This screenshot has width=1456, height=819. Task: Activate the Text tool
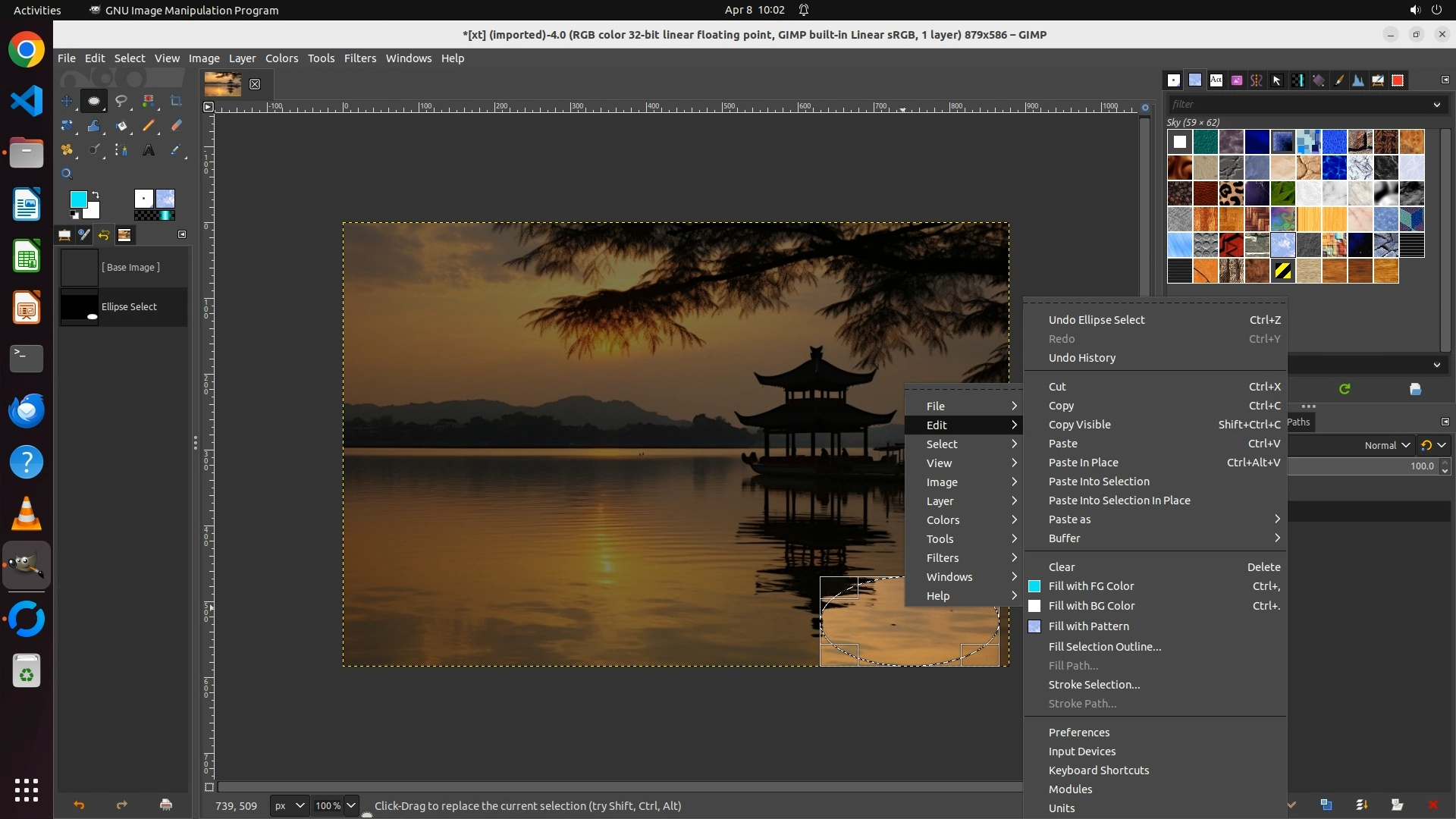pos(149,150)
